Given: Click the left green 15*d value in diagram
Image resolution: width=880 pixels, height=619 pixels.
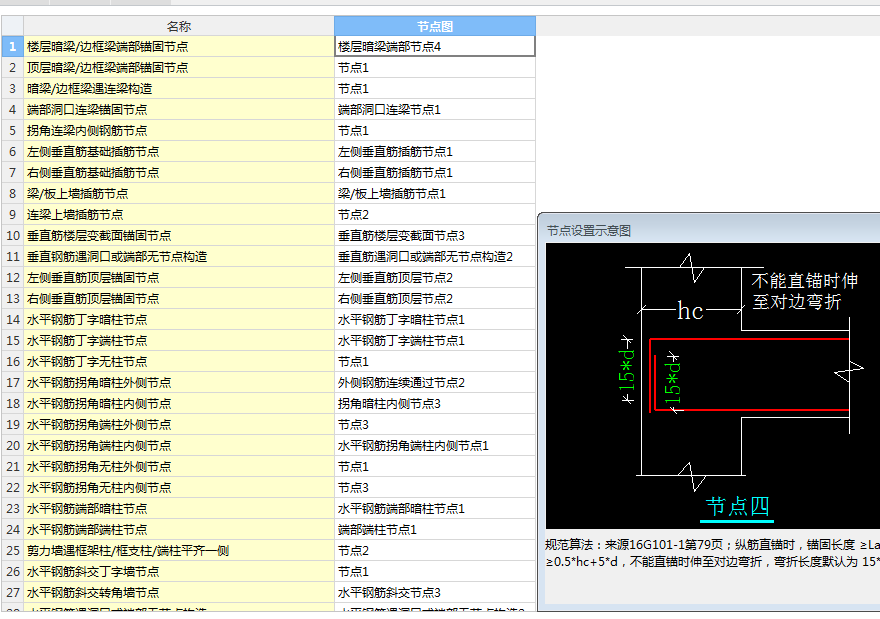Looking at the screenshot, I should click(627, 370).
